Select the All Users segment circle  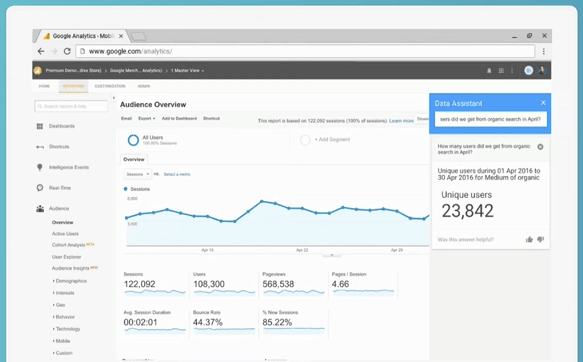[x=133, y=140]
